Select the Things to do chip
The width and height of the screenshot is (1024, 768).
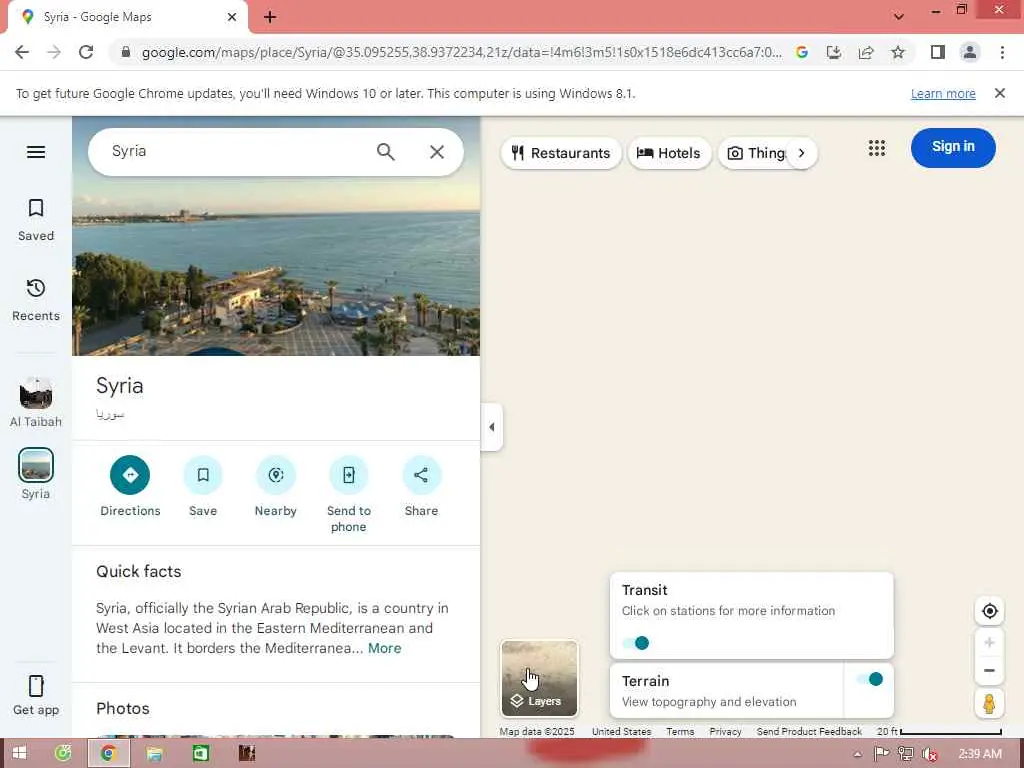(756, 153)
